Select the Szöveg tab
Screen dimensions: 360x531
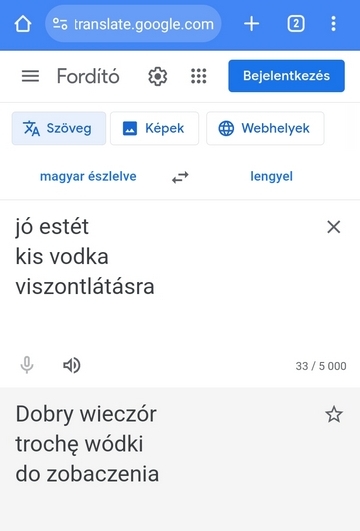click(x=59, y=128)
